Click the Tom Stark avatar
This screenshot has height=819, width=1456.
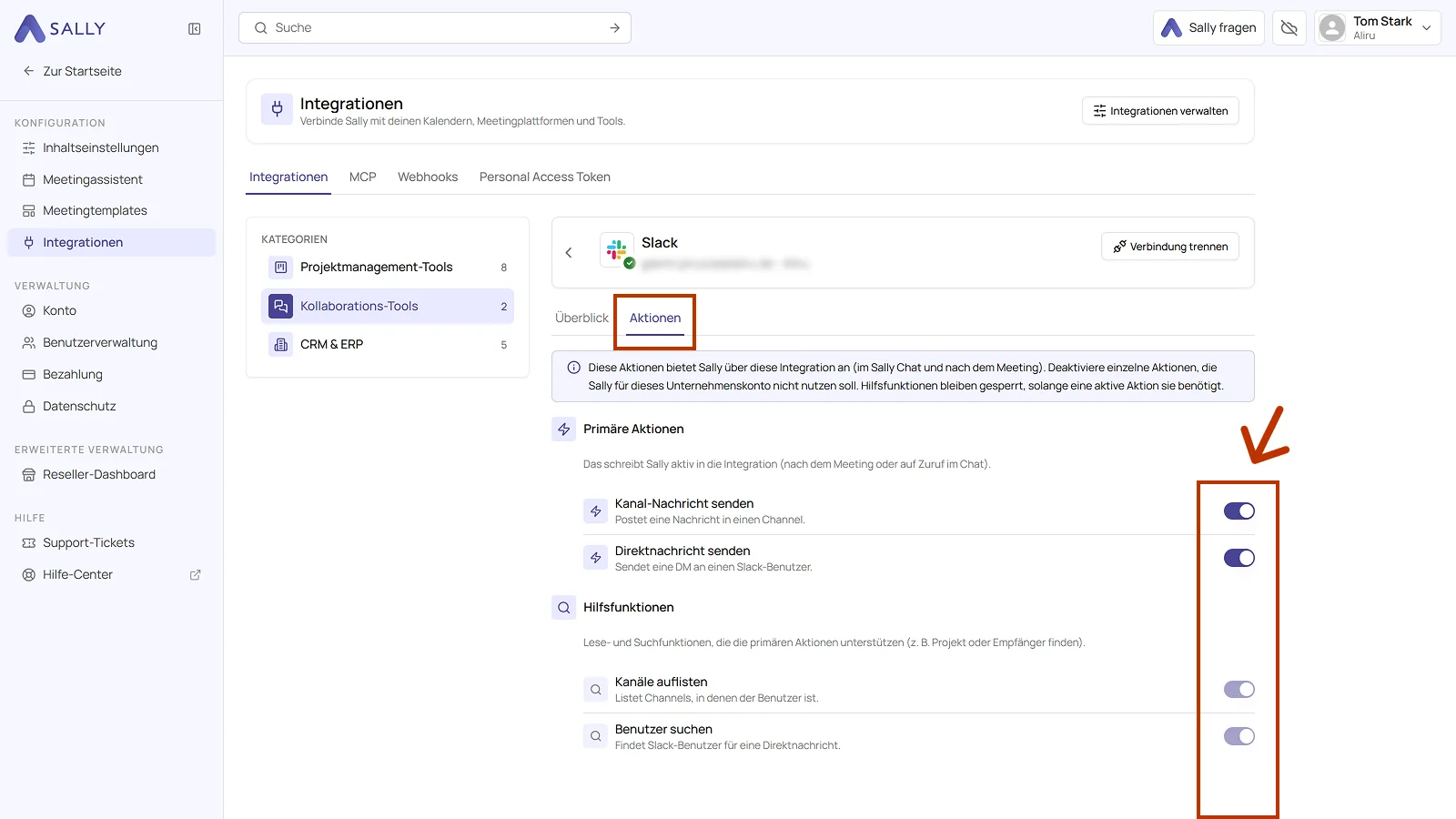pos(1332,28)
